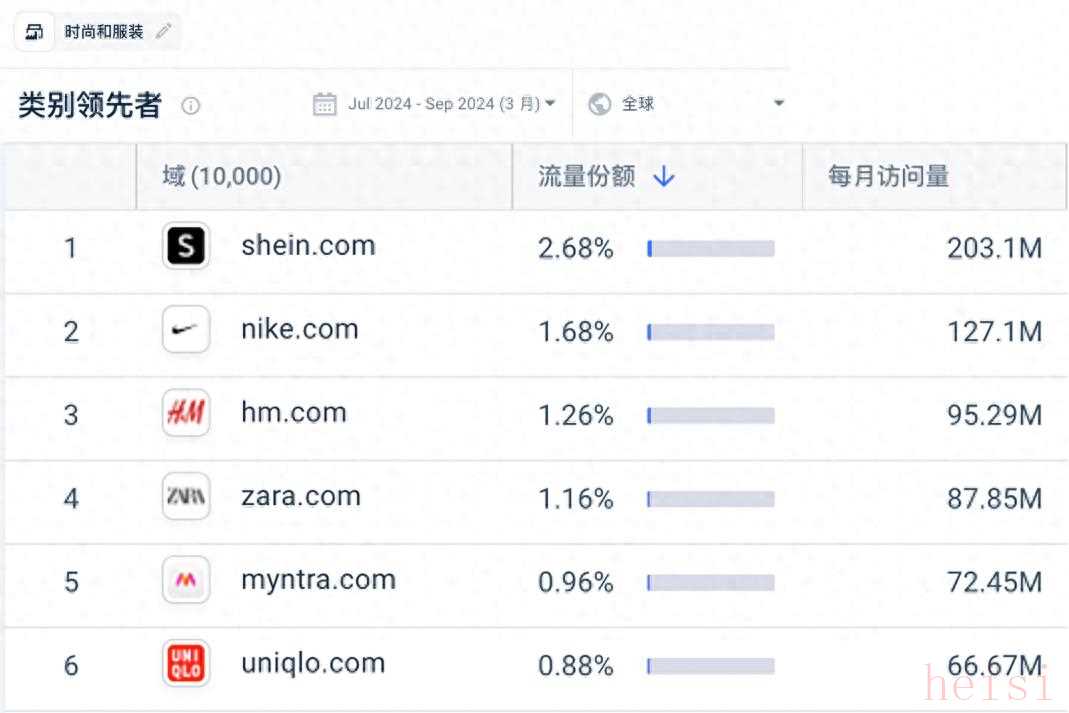Click the fashion category icon

coord(34,32)
